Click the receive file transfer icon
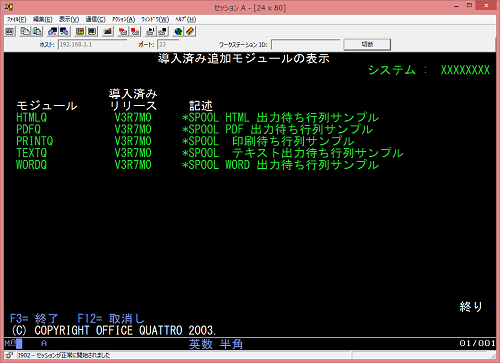 click(x=64, y=31)
